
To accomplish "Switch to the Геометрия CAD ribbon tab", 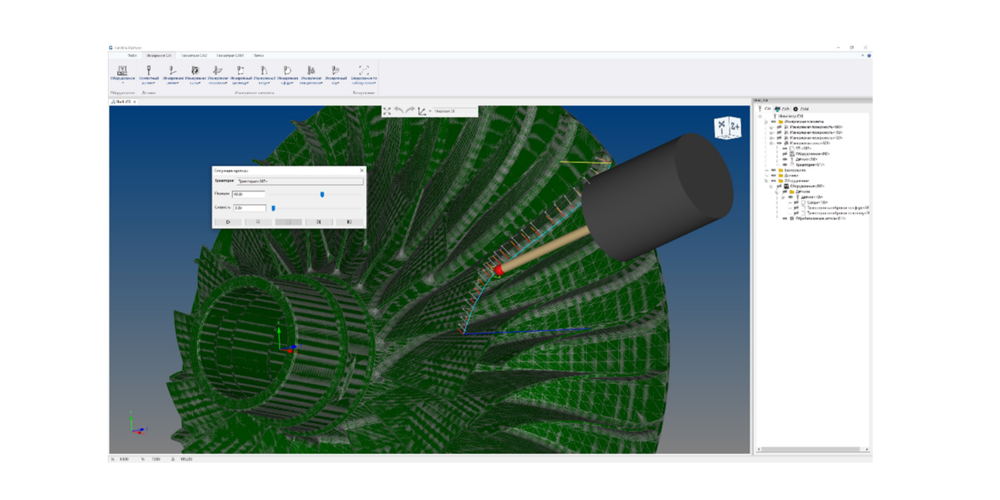I will pyautogui.click(x=194, y=55).
